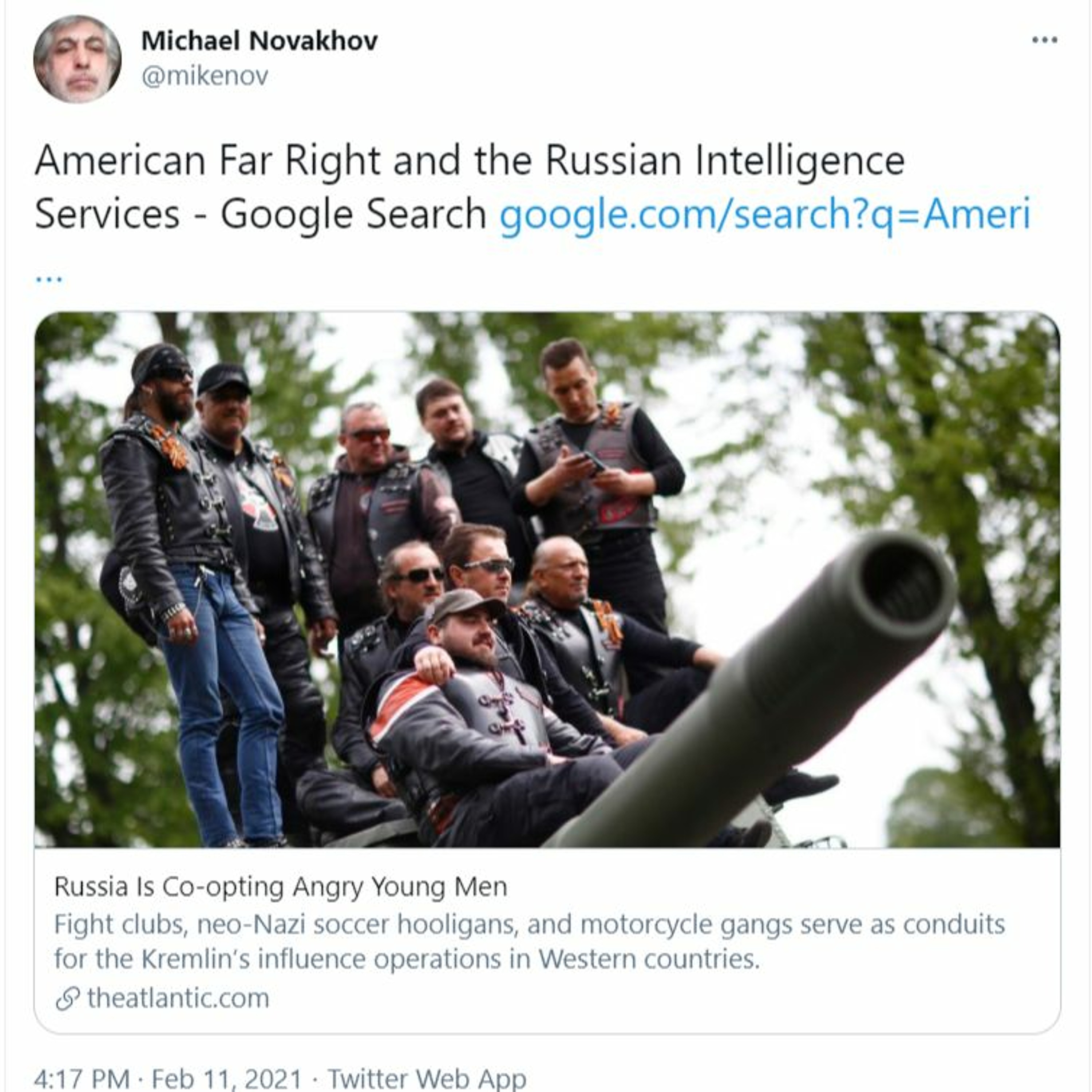Follow the google.com/search link in the tweet
This screenshot has width=1092, height=1092.
765,214
